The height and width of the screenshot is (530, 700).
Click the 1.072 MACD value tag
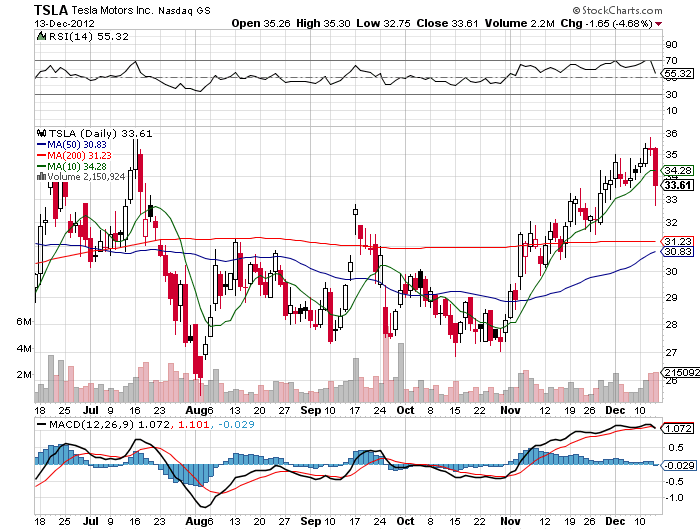pyautogui.click(x=679, y=429)
